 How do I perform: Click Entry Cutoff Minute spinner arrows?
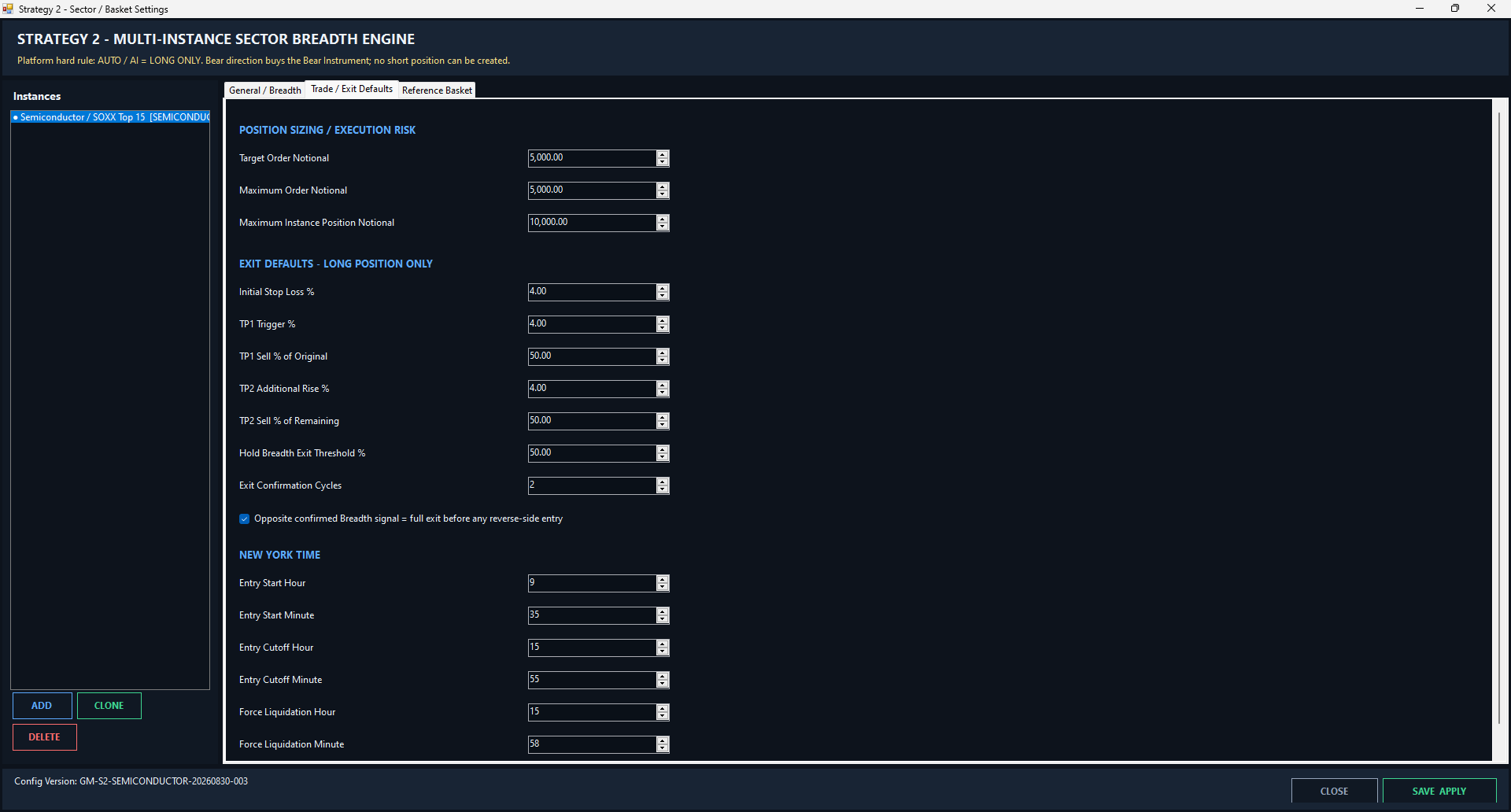pyautogui.click(x=663, y=680)
